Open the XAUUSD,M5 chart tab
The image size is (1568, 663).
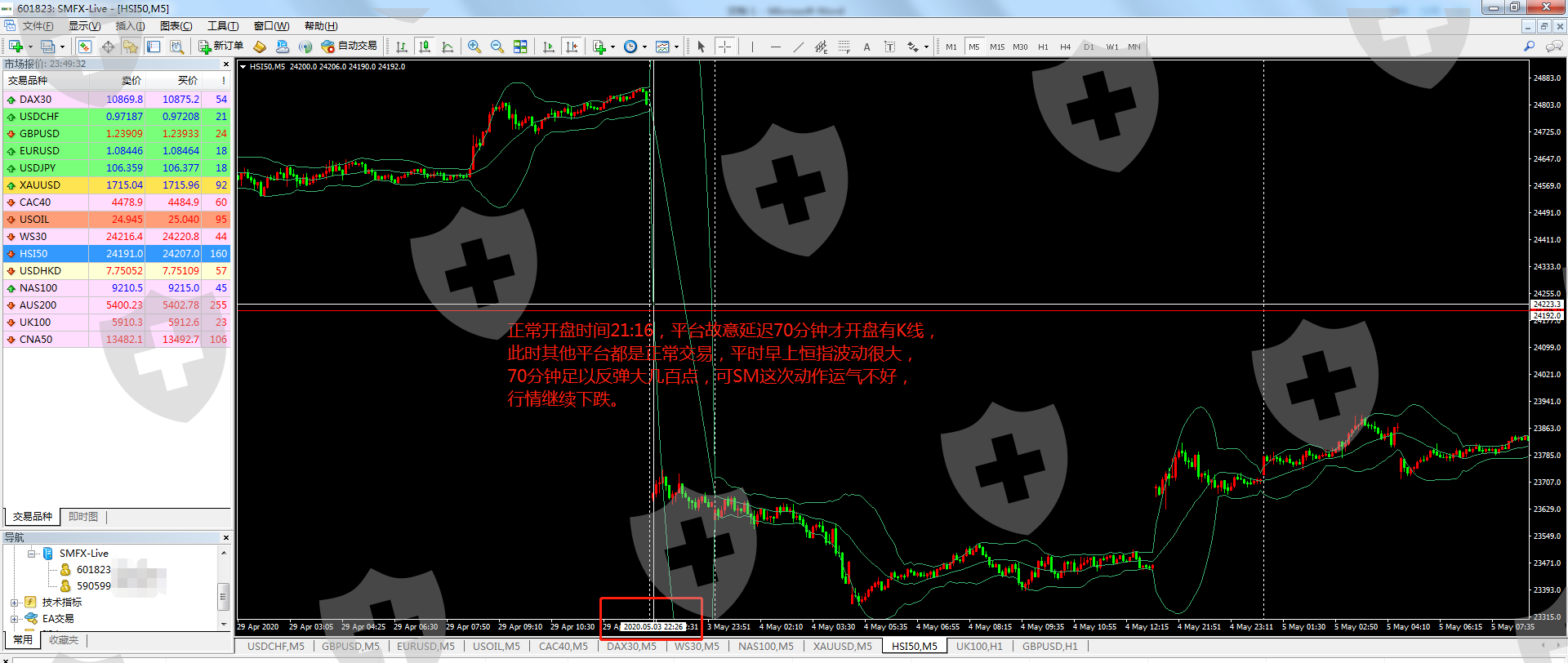tap(842, 647)
